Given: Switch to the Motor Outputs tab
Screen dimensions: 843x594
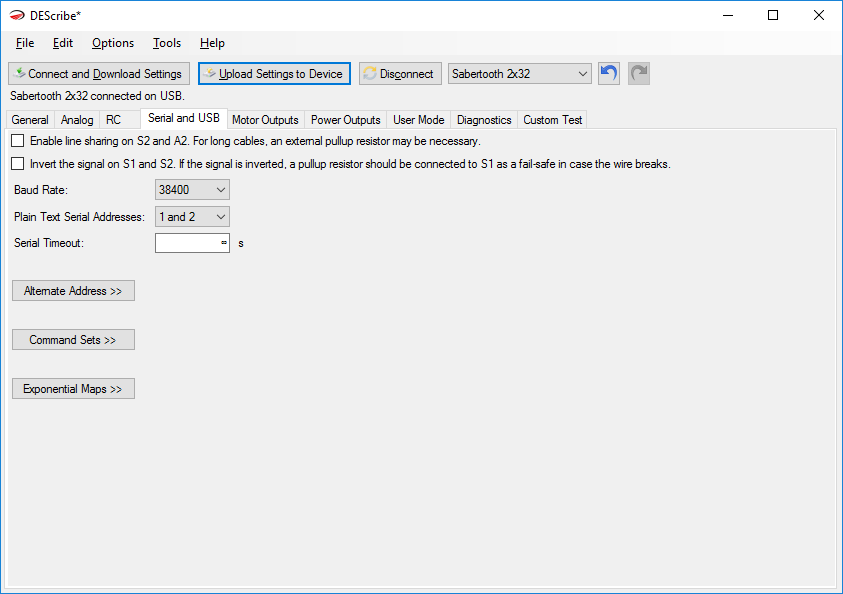Looking at the screenshot, I should [265, 120].
